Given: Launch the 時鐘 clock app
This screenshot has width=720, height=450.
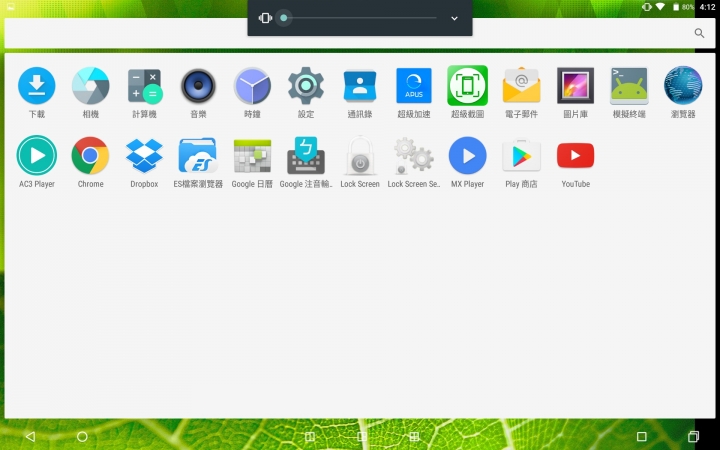Looking at the screenshot, I should click(x=252, y=86).
